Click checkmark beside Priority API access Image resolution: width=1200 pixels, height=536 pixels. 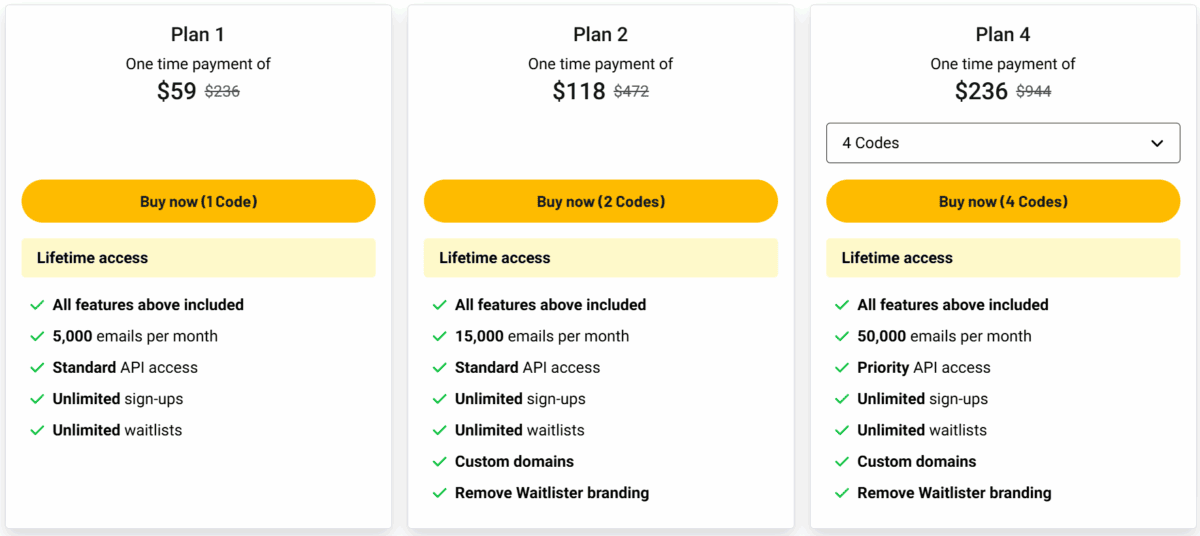(841, 367)
